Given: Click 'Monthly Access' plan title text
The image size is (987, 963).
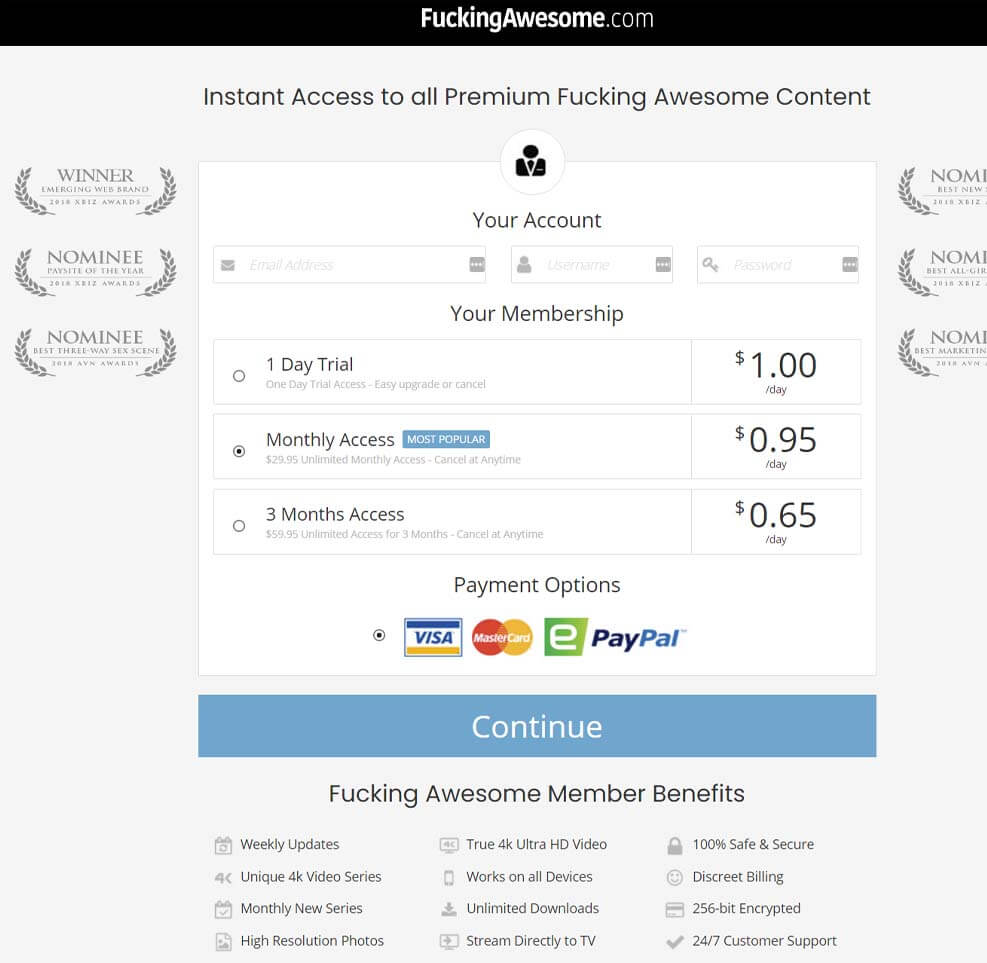Looking at the screenshot, I should tap(330, 439).
